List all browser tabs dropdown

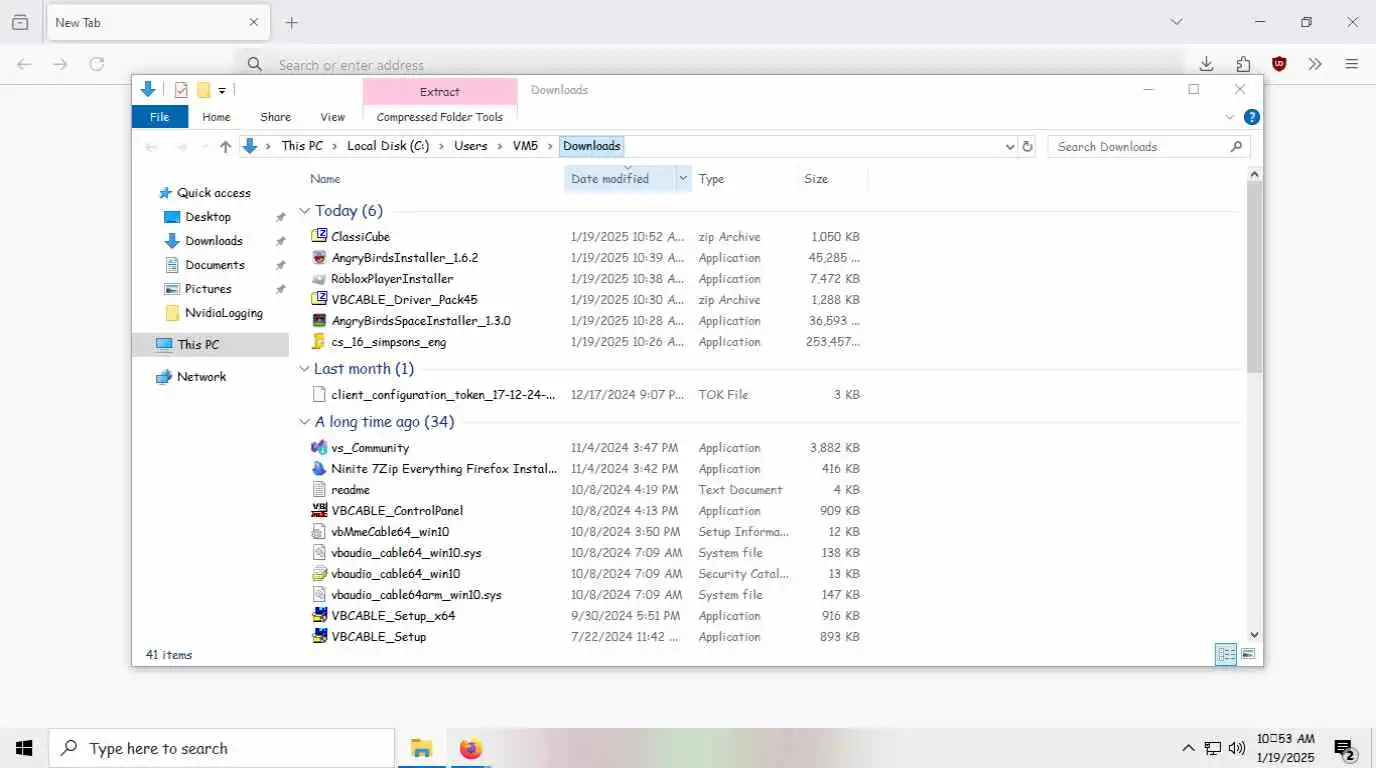(1177, 22)
